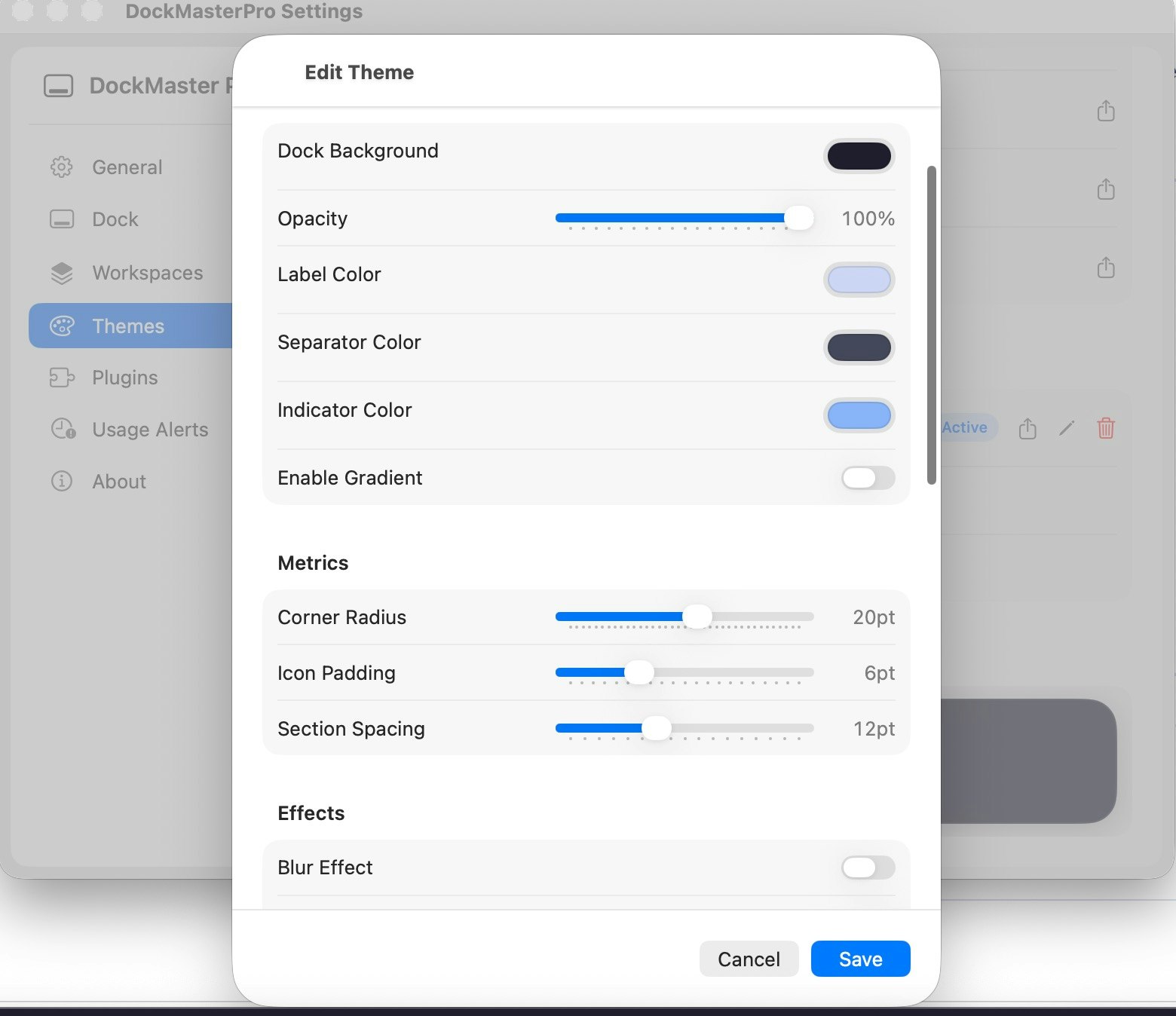Click the About info icon
The image size is (1176, 1016).
pos(62,482)
